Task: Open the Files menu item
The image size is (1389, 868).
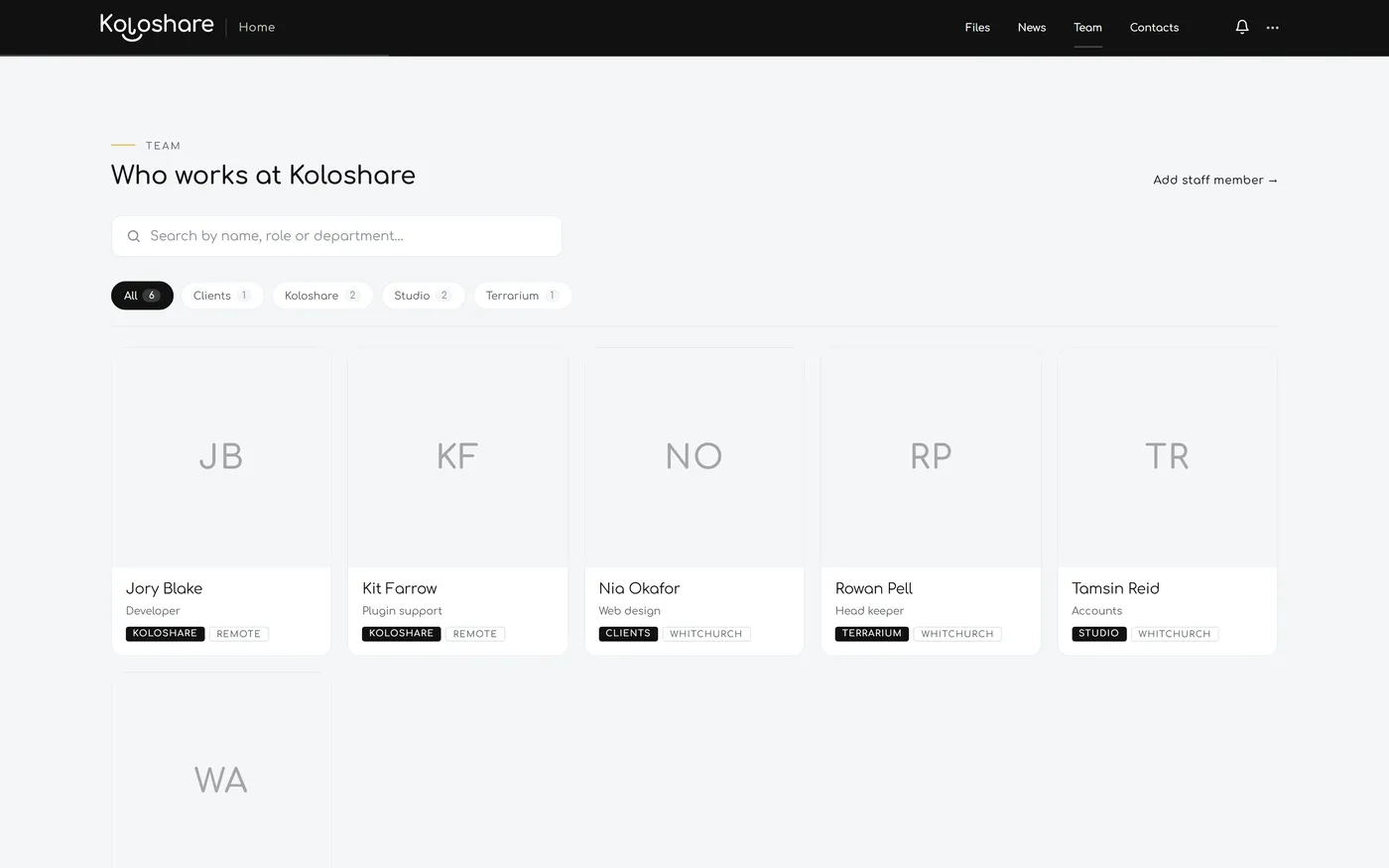Action: tap(977, 28)
